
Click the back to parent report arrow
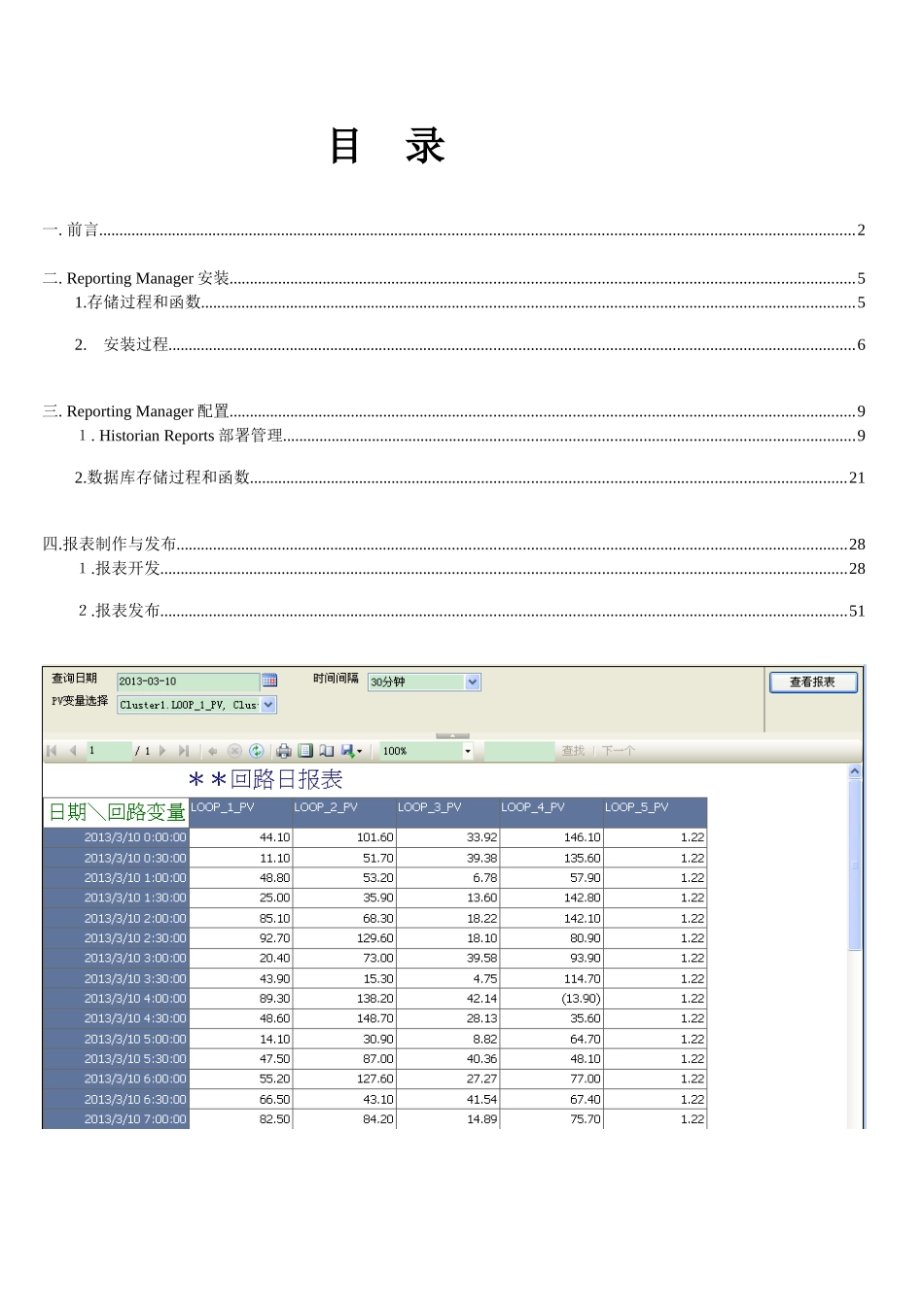point(213,751)
